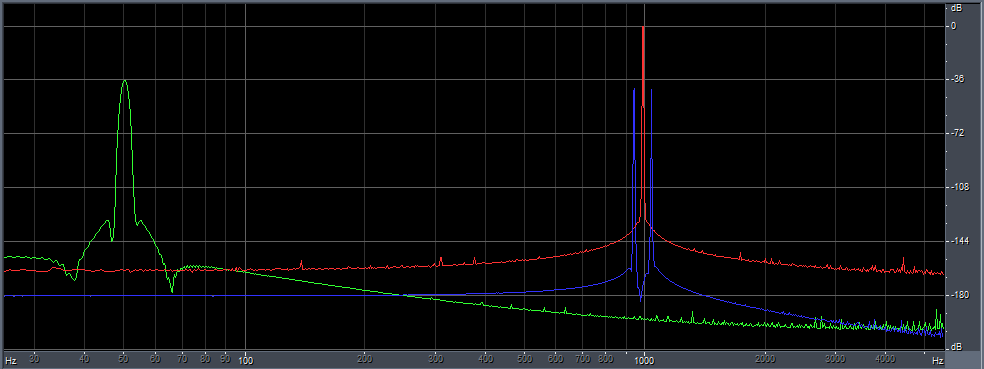
Task: Click the dB unit label above the 0 mark
Action: pos(956,8)
